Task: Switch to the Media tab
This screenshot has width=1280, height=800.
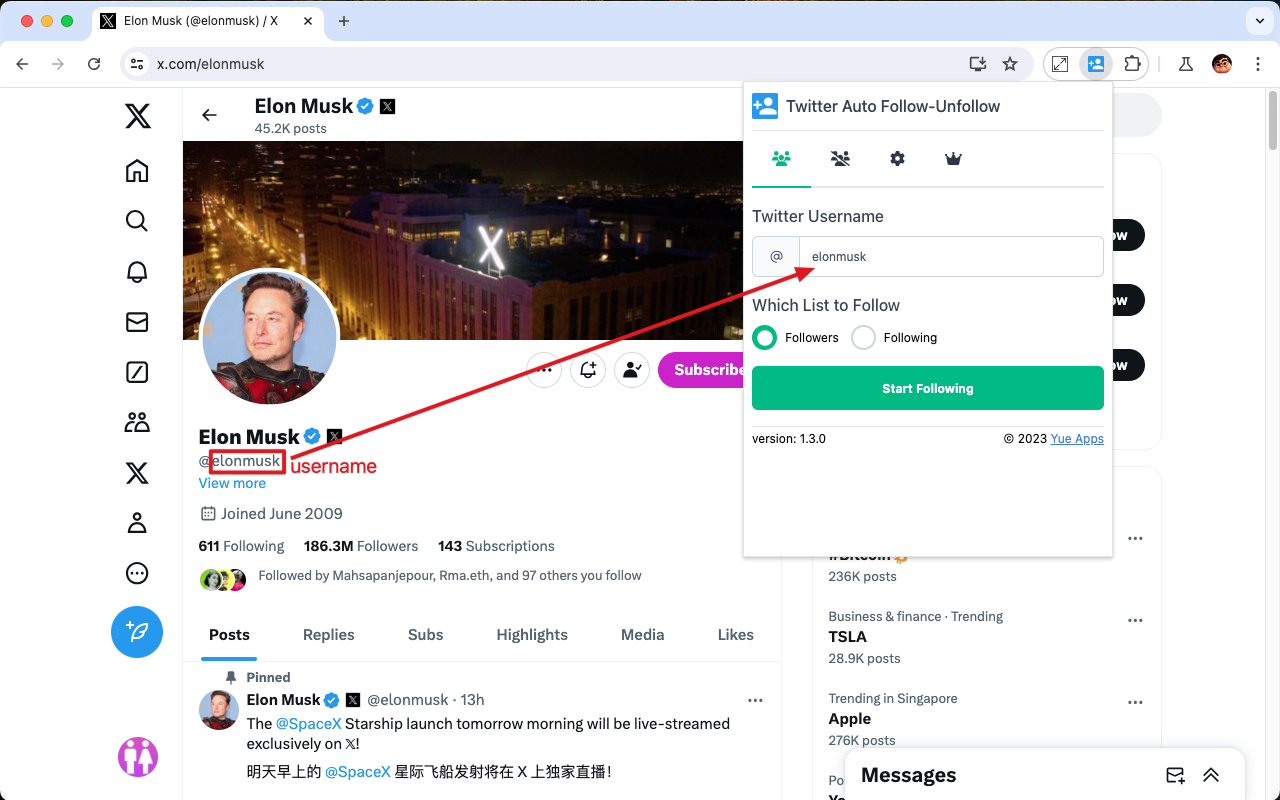Action: pos(642,634)
